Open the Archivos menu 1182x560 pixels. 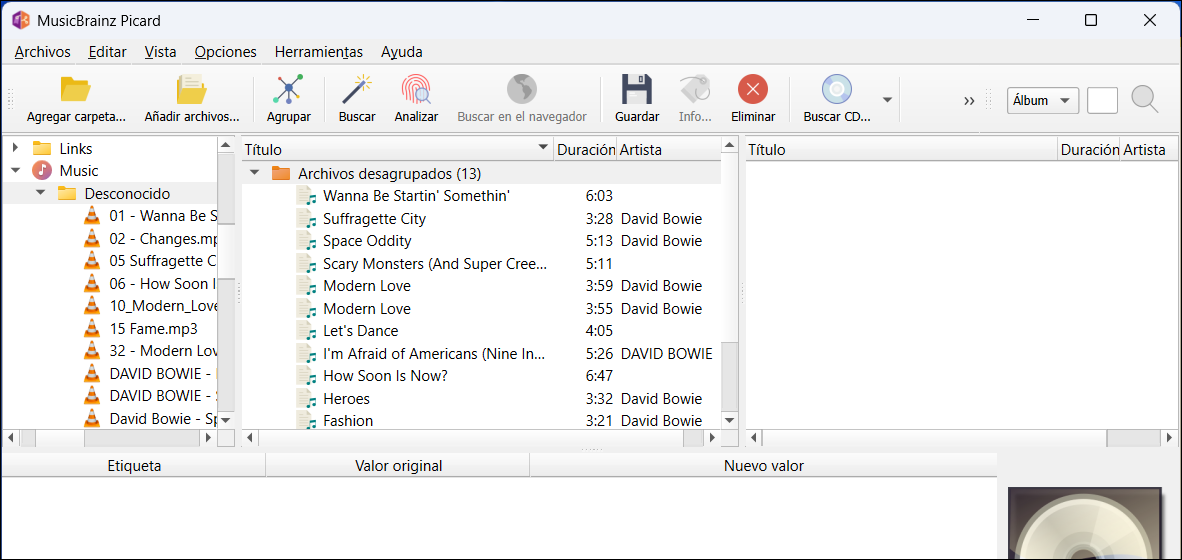tap(42, 52)
